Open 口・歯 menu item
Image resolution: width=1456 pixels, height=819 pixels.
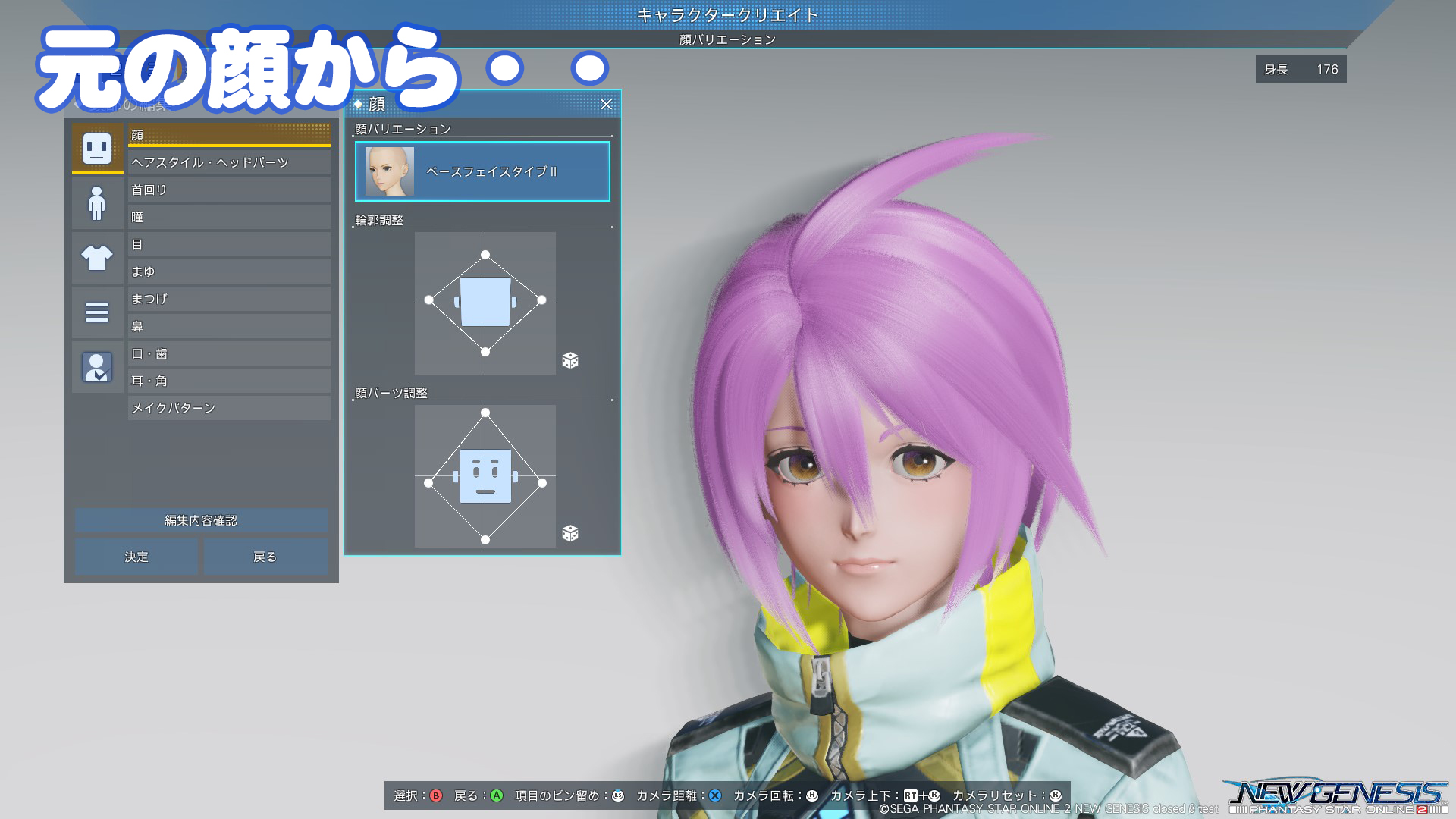pos(229,353)
